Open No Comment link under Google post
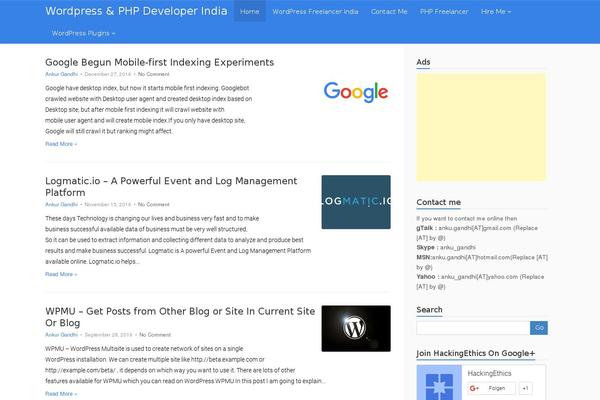This screenshot has width=600, height=400. click(153, 74)
